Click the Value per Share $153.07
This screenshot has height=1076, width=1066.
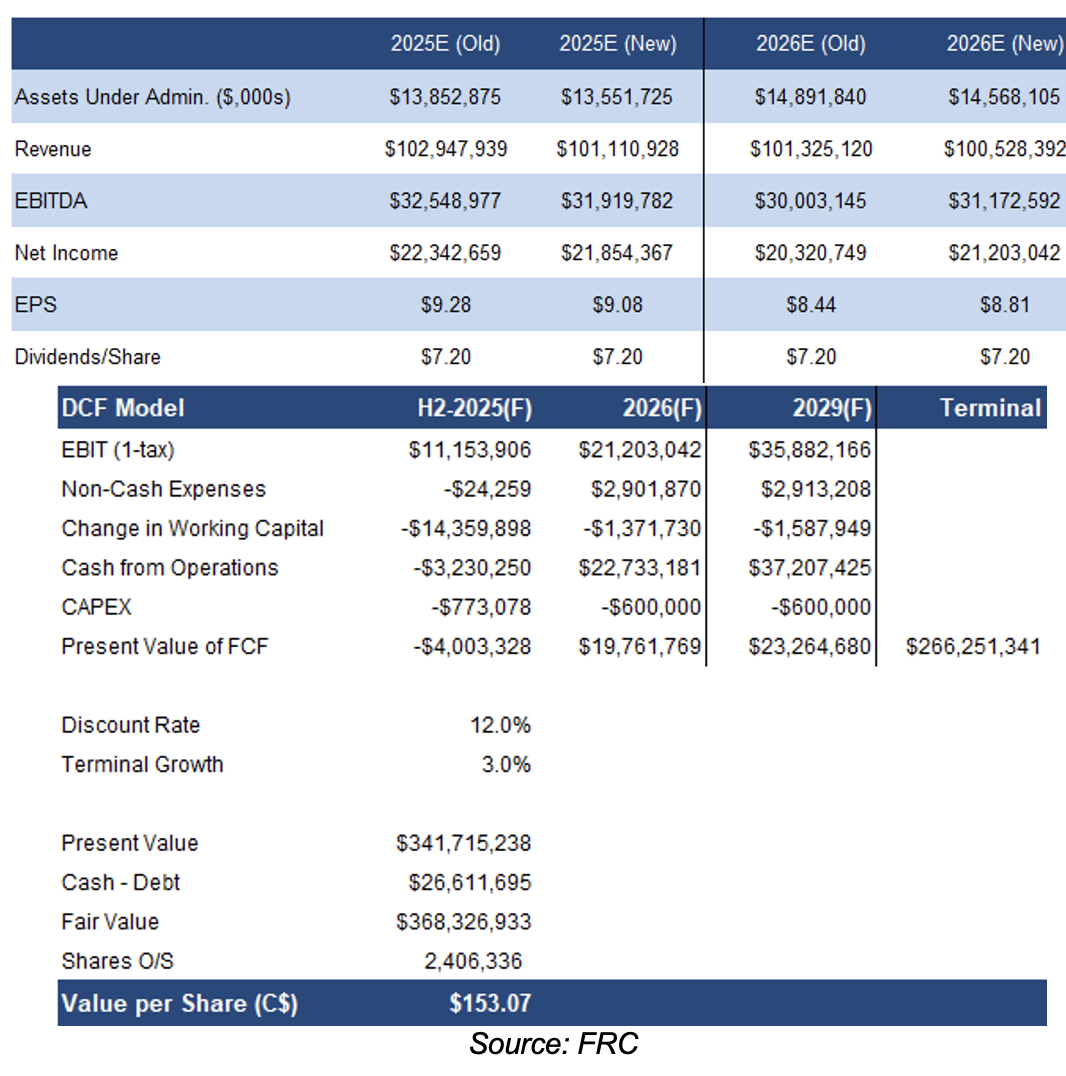click(489, 1003)
